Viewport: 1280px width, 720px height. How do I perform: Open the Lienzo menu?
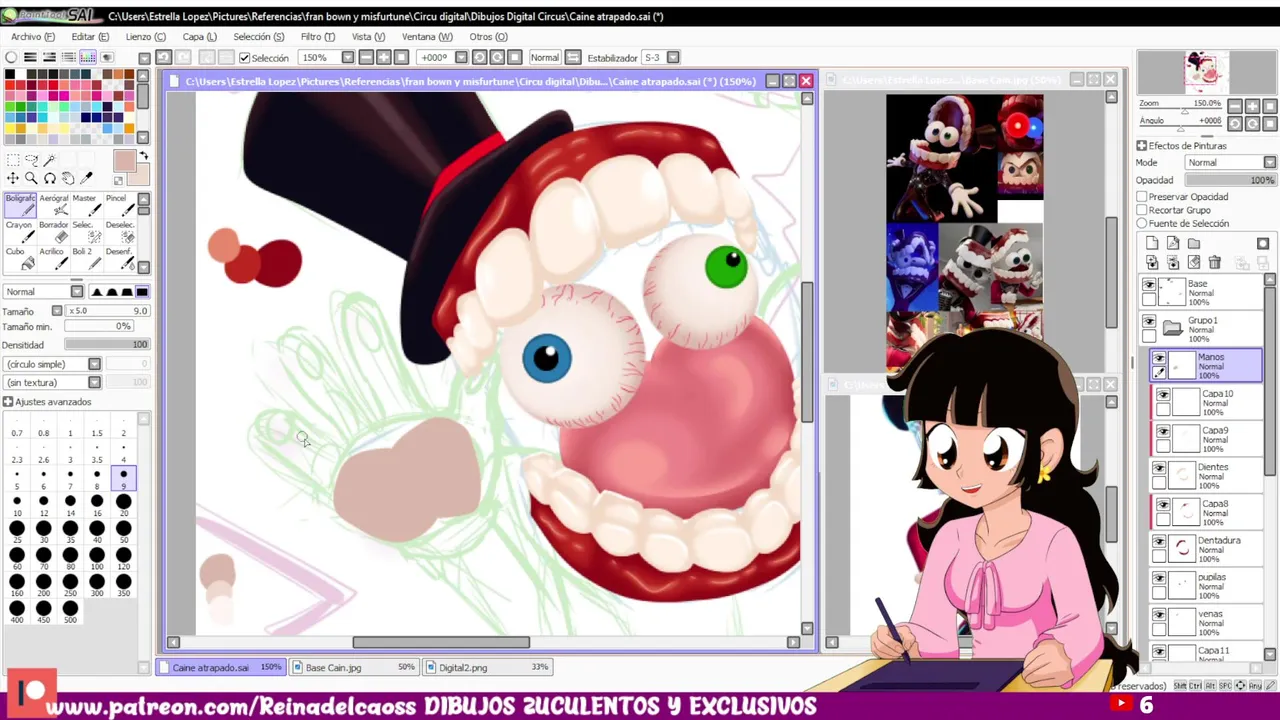point(146,37)
